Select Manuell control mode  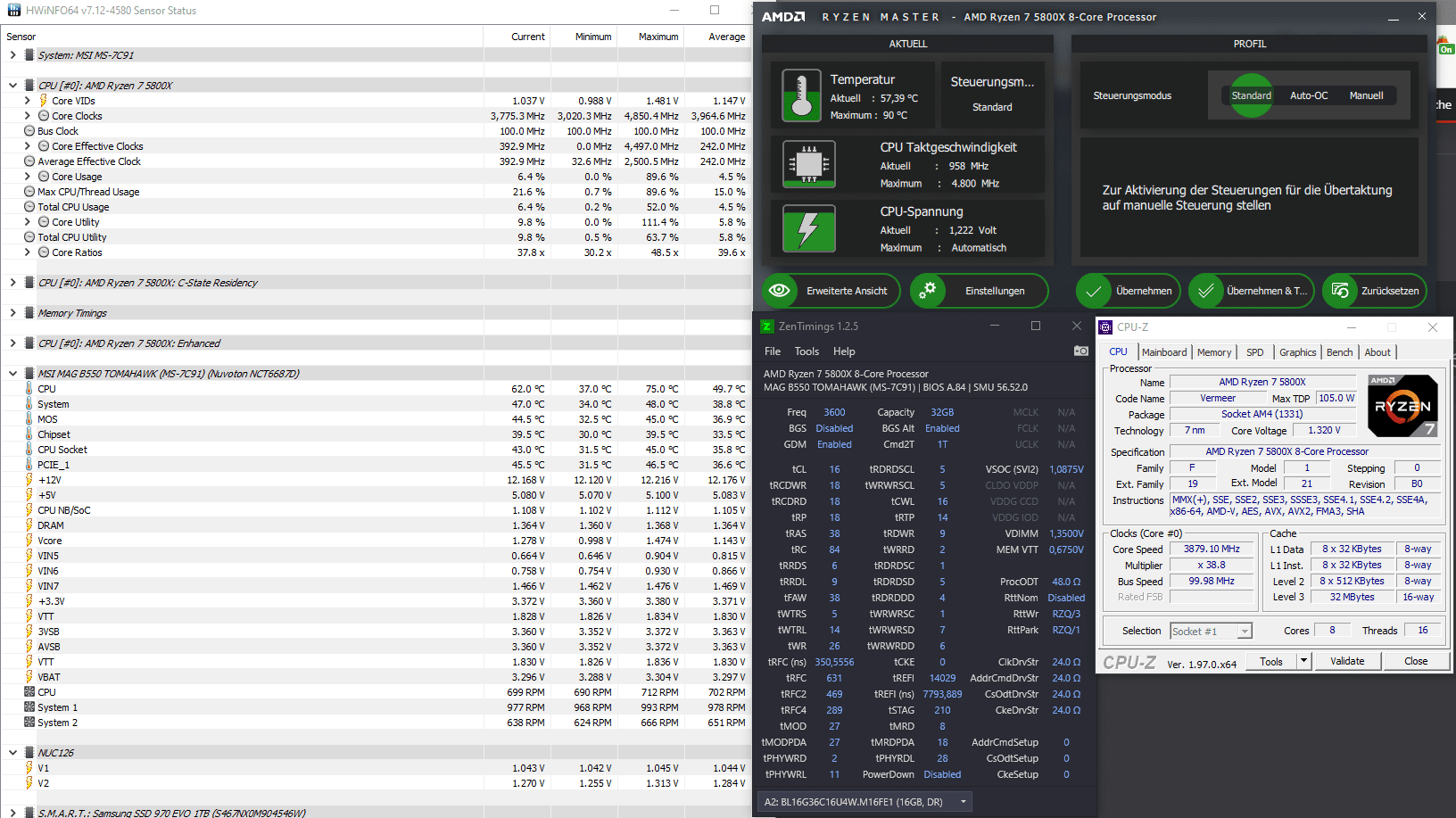point(1366,95)
